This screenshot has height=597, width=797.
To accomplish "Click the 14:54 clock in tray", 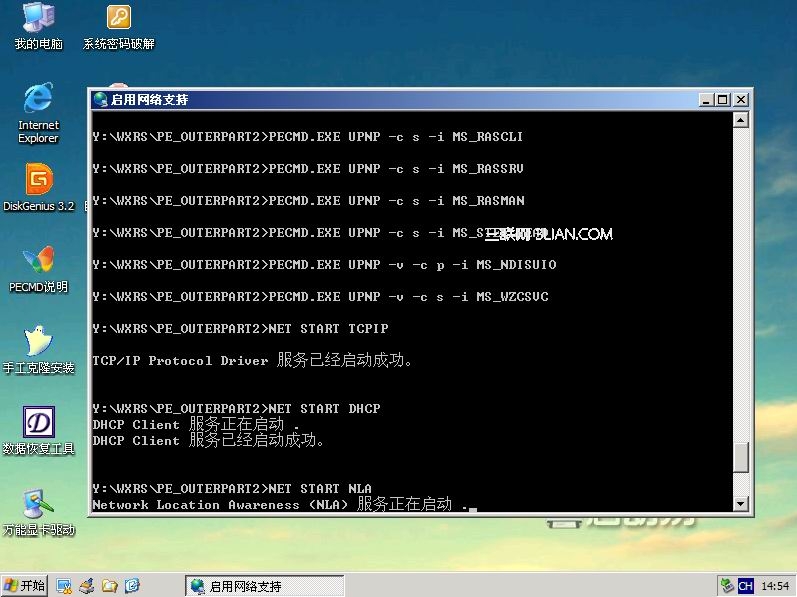I will 775,586.
